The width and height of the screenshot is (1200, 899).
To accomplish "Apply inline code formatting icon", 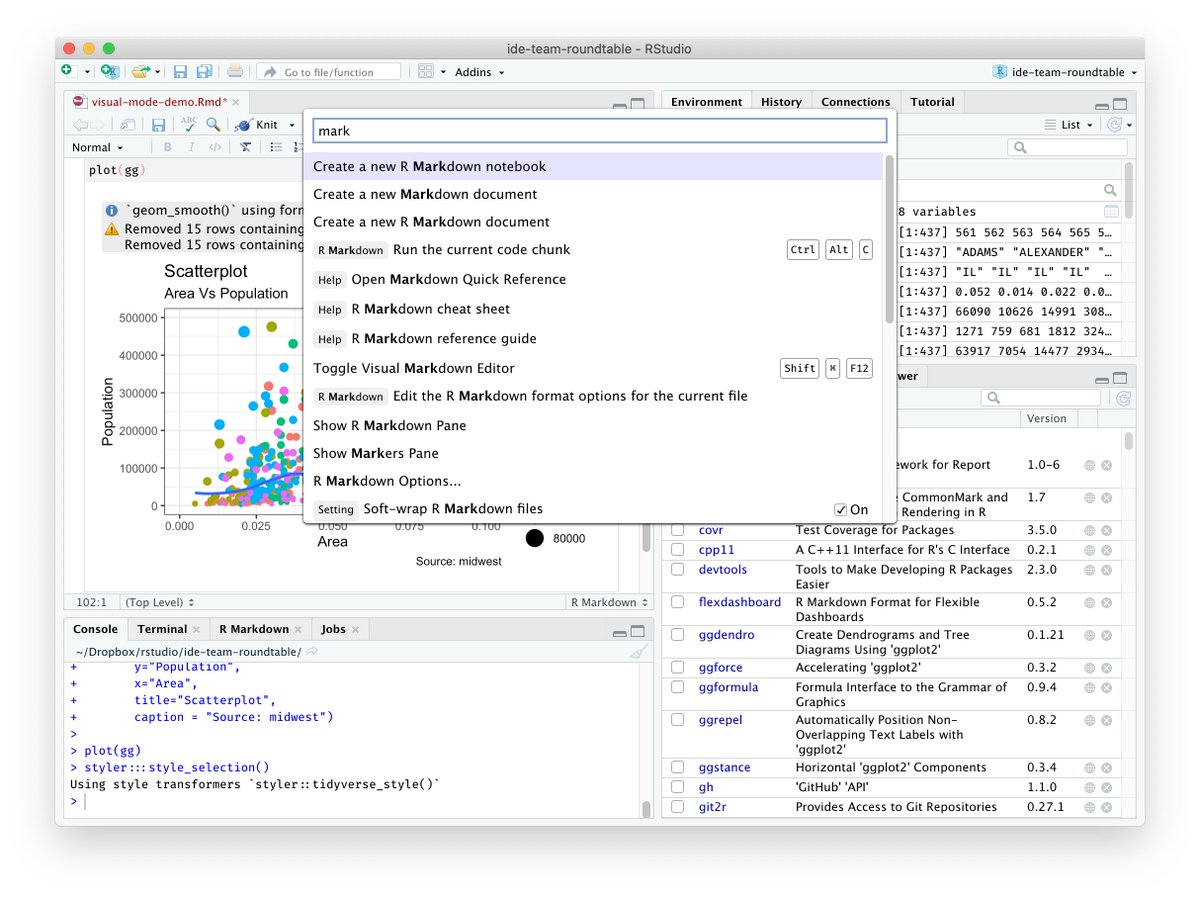I will pyautogui.click(x=215, y=147).
